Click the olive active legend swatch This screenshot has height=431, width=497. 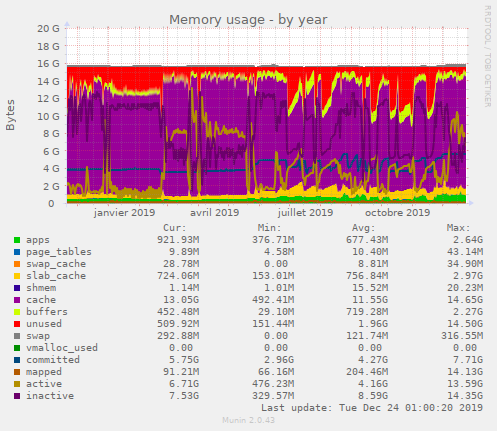pyautogui.click(x=17, y=384)
